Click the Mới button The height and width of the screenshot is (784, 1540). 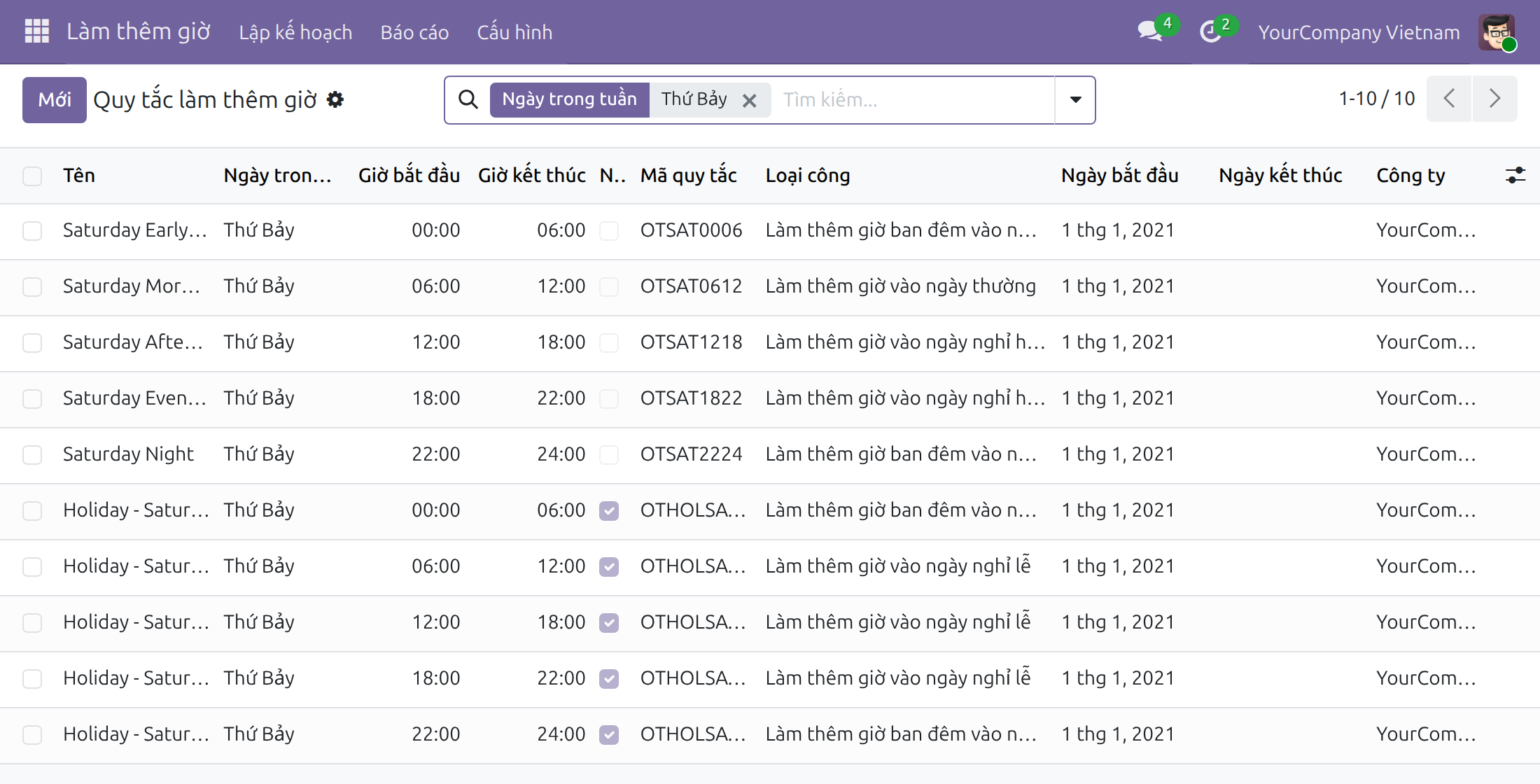[55, 99]
